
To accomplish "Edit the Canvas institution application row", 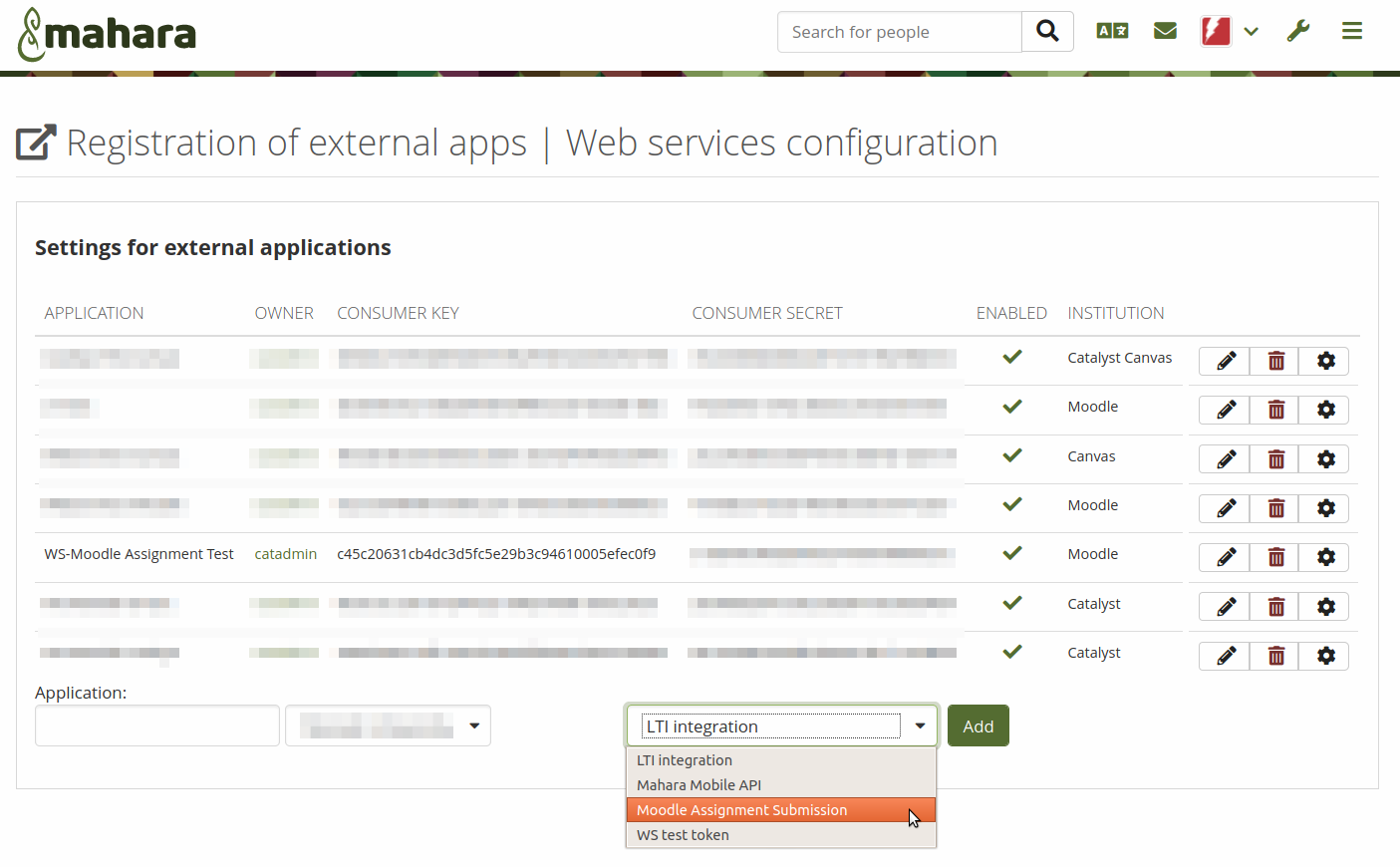I will 1226,458.
